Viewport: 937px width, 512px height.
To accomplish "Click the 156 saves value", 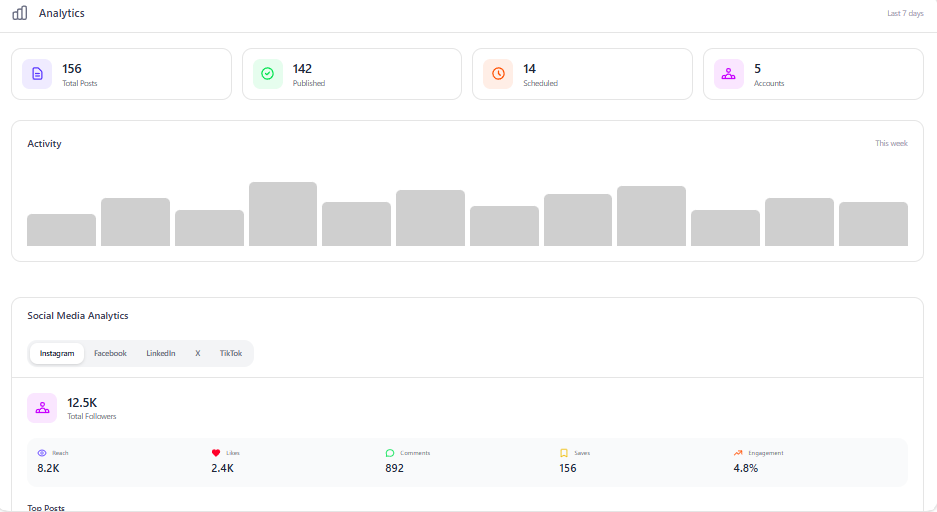I will pyautogui.click(x=568, y=468).
